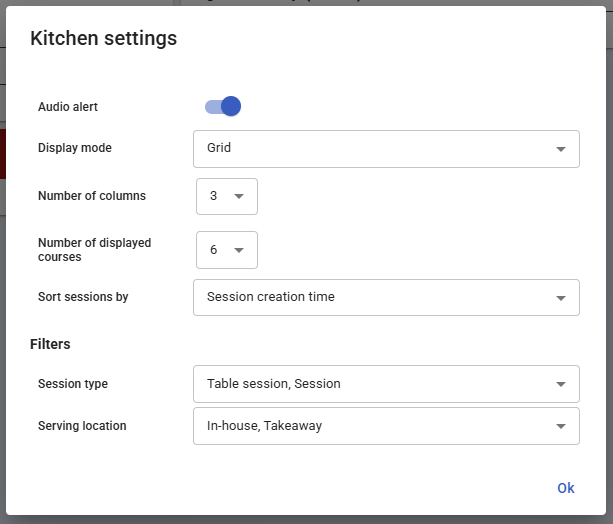The image size is (613, 524).
Task: Click the Filters section heading
Action: pos(50,344)
